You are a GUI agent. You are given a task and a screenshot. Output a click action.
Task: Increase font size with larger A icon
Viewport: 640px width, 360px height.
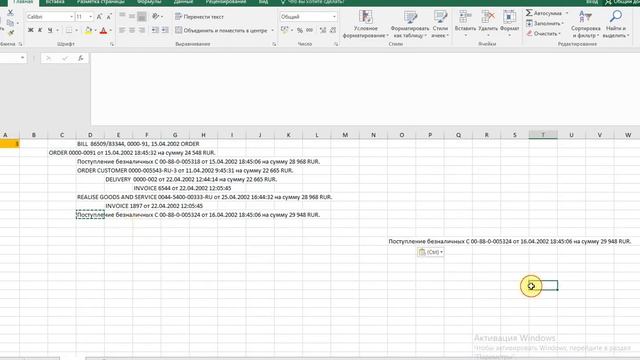pyautogui.click(x=99, y=17)
